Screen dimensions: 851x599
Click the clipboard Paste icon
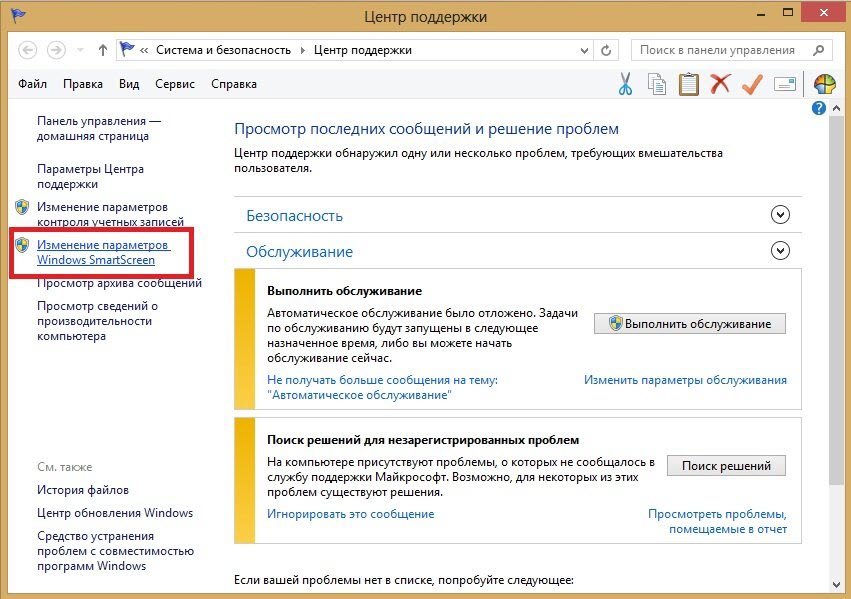tap(688, 85)
